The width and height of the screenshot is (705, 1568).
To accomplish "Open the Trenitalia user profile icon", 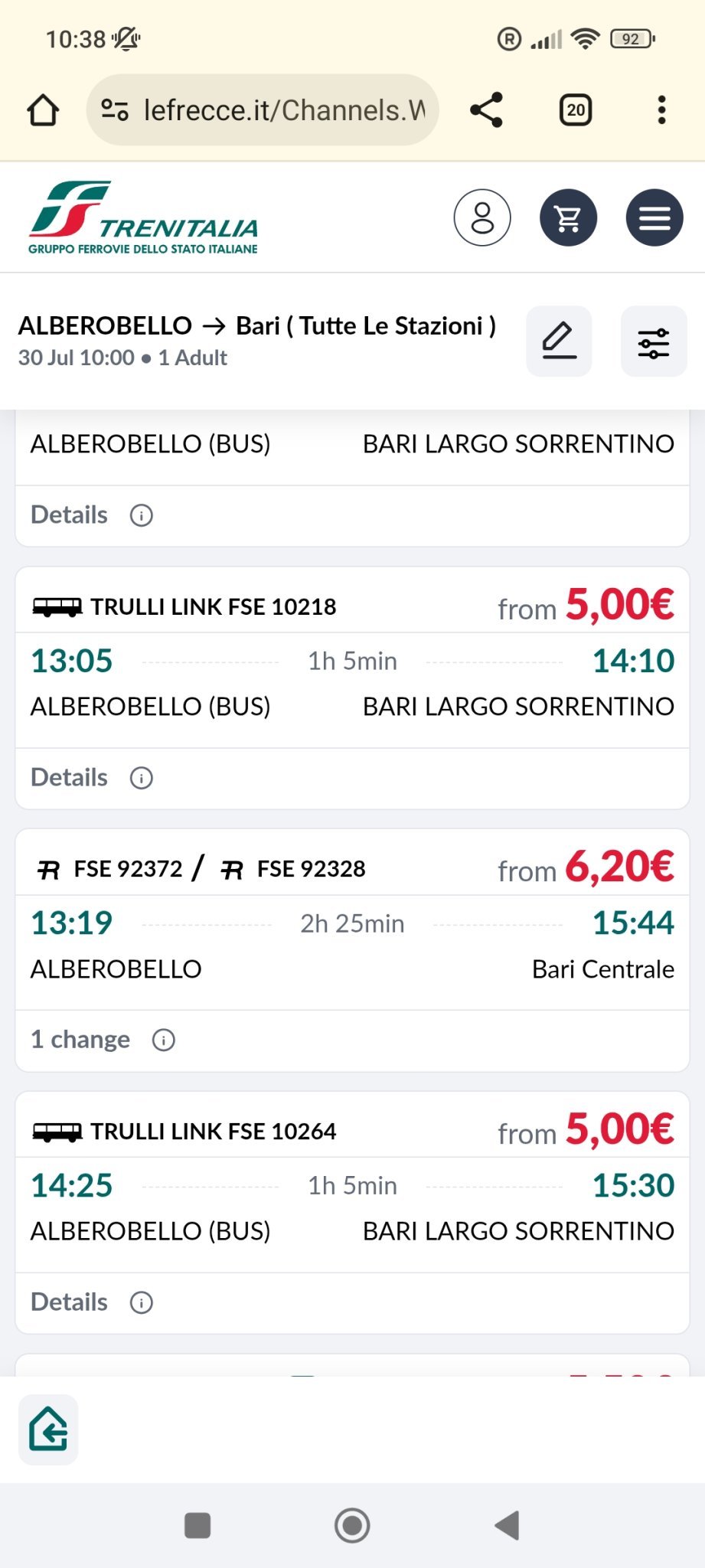I will click(482, 217).
